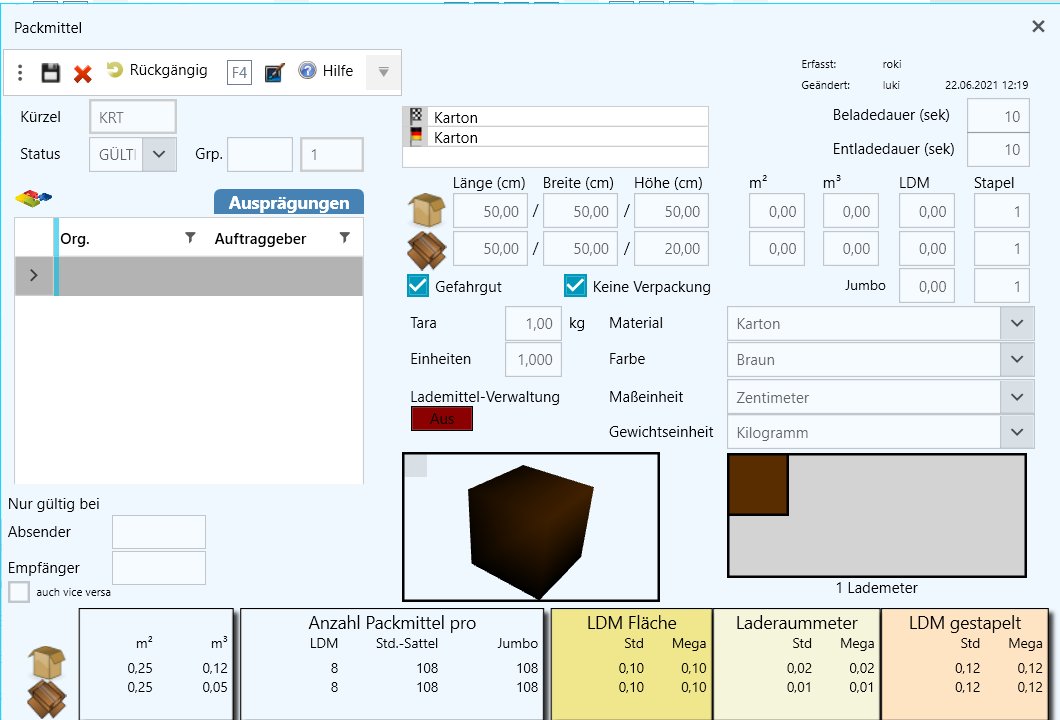The height and width of the screenshot is (720, 1060).
Task: Click the F4 toolbar button
Action: [239, 72]
